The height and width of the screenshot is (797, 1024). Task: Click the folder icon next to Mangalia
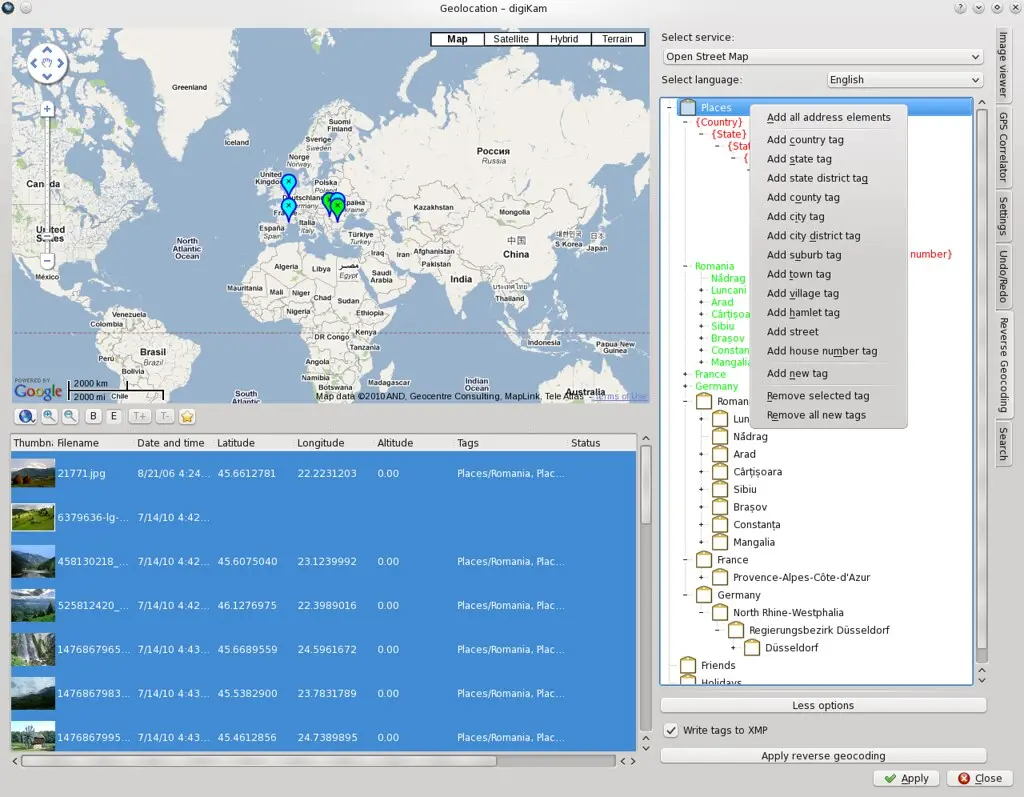tap(720, 542)
